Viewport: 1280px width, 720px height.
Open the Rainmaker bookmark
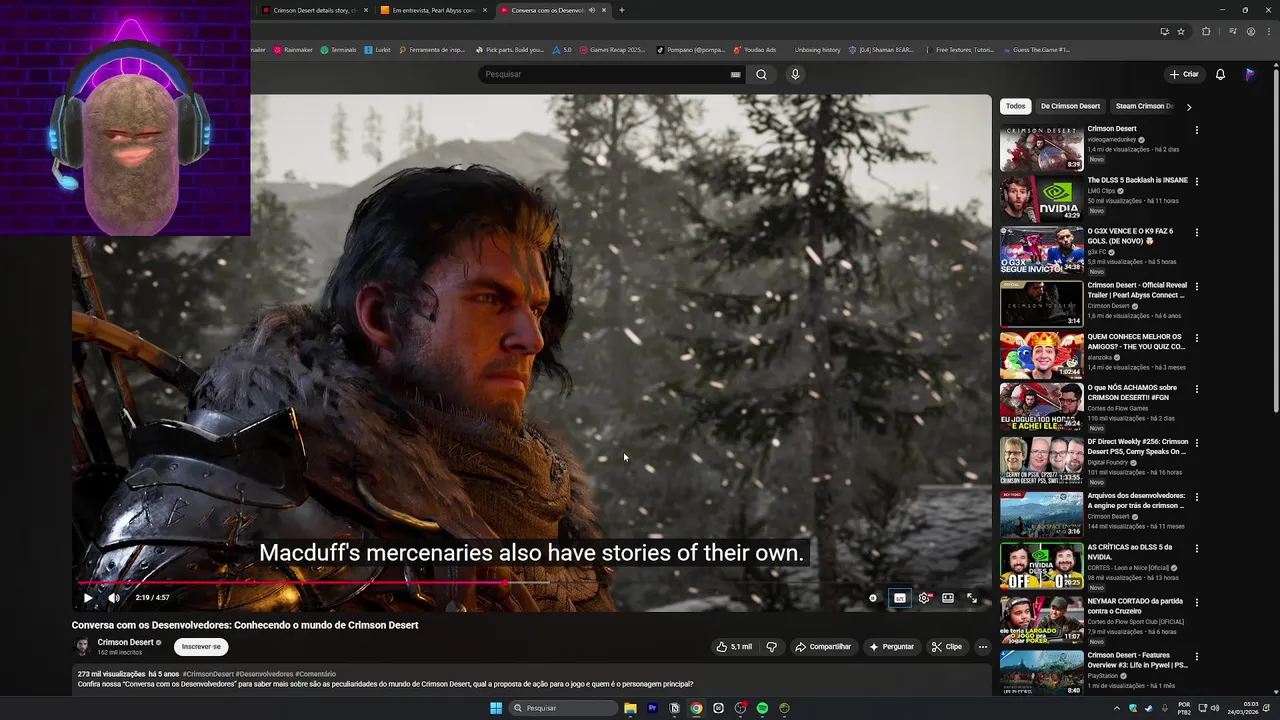click(x=293, y=50)
